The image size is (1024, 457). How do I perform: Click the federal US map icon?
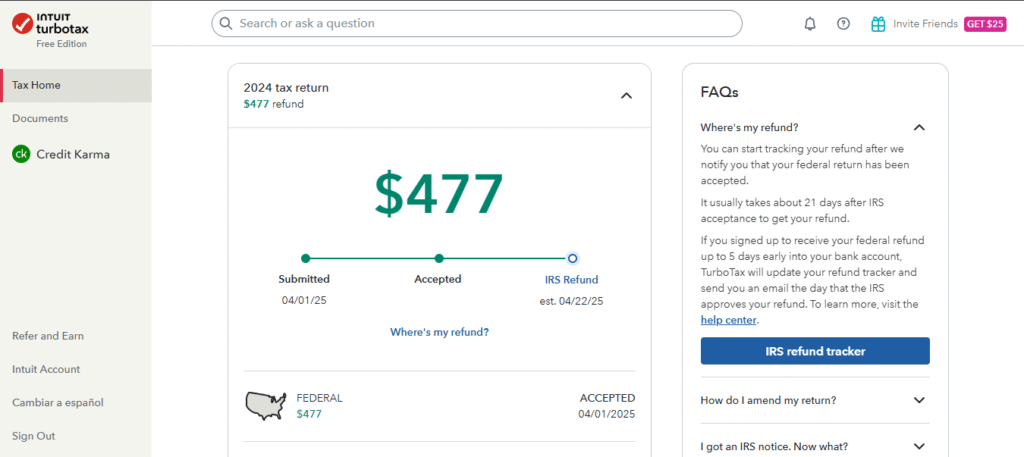pyautogui.click(x=265, y=405)
